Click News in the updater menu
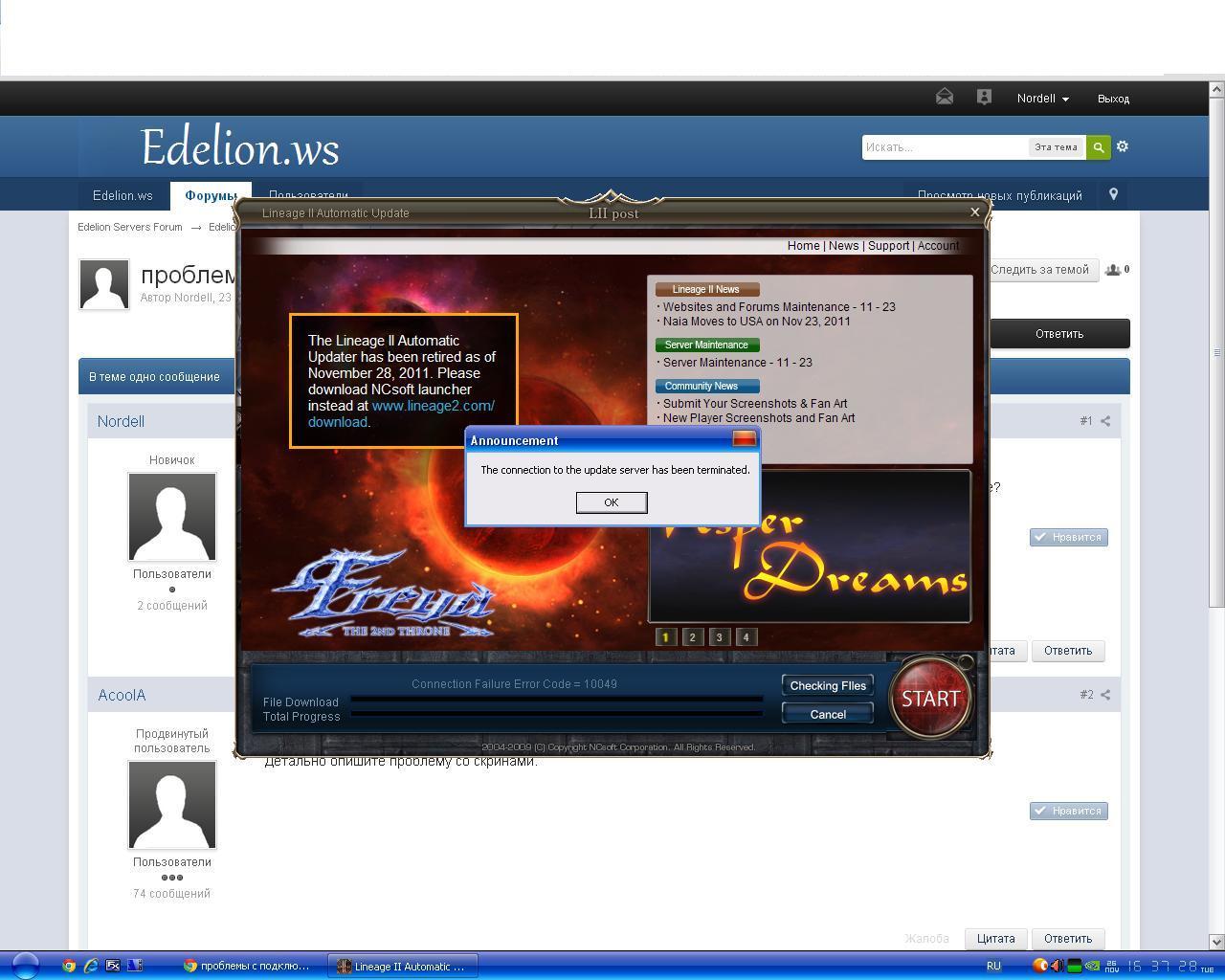 click(843, 246)
